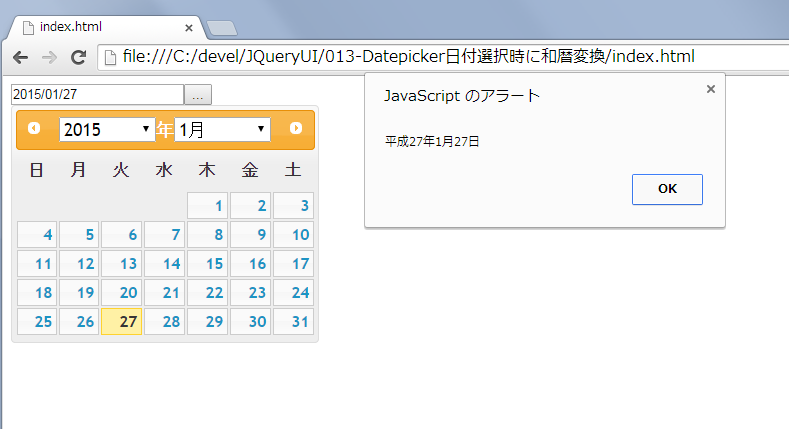Image resolution: width=789 pixels, height=429 pixels.
Task: Open the year 2015 dropdown
Action: (107, 130)
